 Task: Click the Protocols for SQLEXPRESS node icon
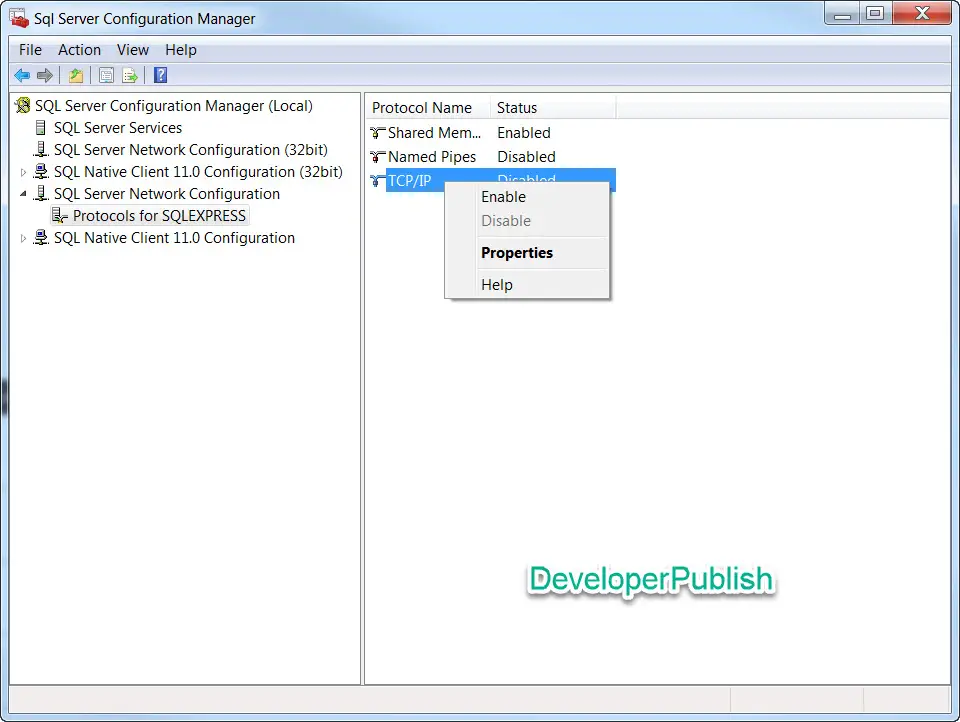[59, 216]
